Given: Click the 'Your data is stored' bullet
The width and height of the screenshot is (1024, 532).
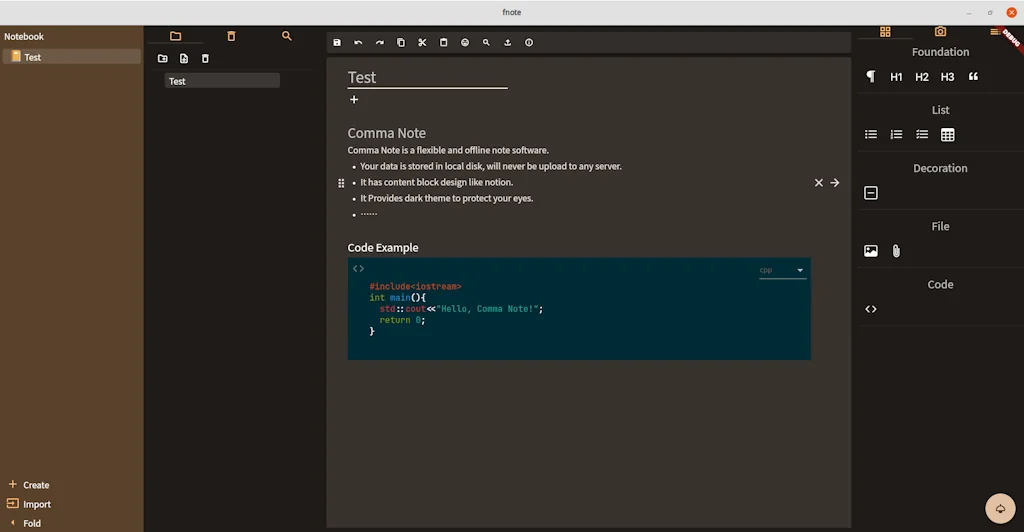Looking at the screenshot, I should (490, 166).
